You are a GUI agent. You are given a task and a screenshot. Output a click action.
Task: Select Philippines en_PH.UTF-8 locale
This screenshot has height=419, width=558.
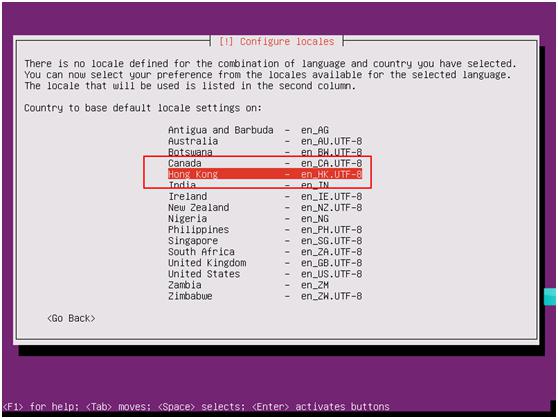pyautogui.click(x=265, y=230)
